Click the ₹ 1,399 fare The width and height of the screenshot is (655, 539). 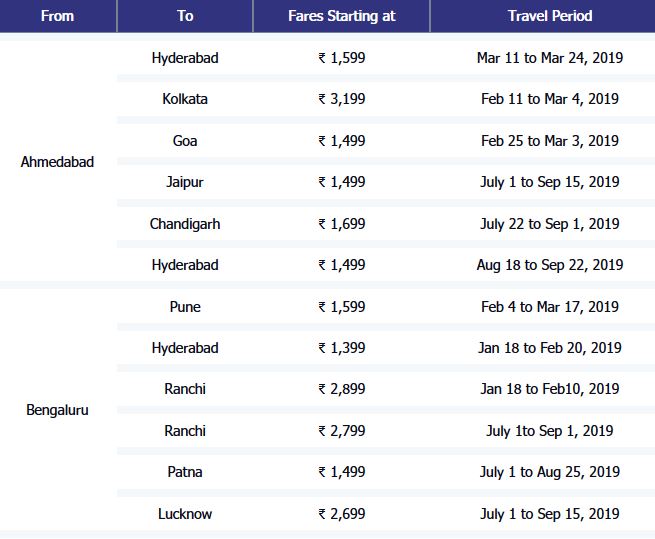pyautogui.click(x=341, y=348)
